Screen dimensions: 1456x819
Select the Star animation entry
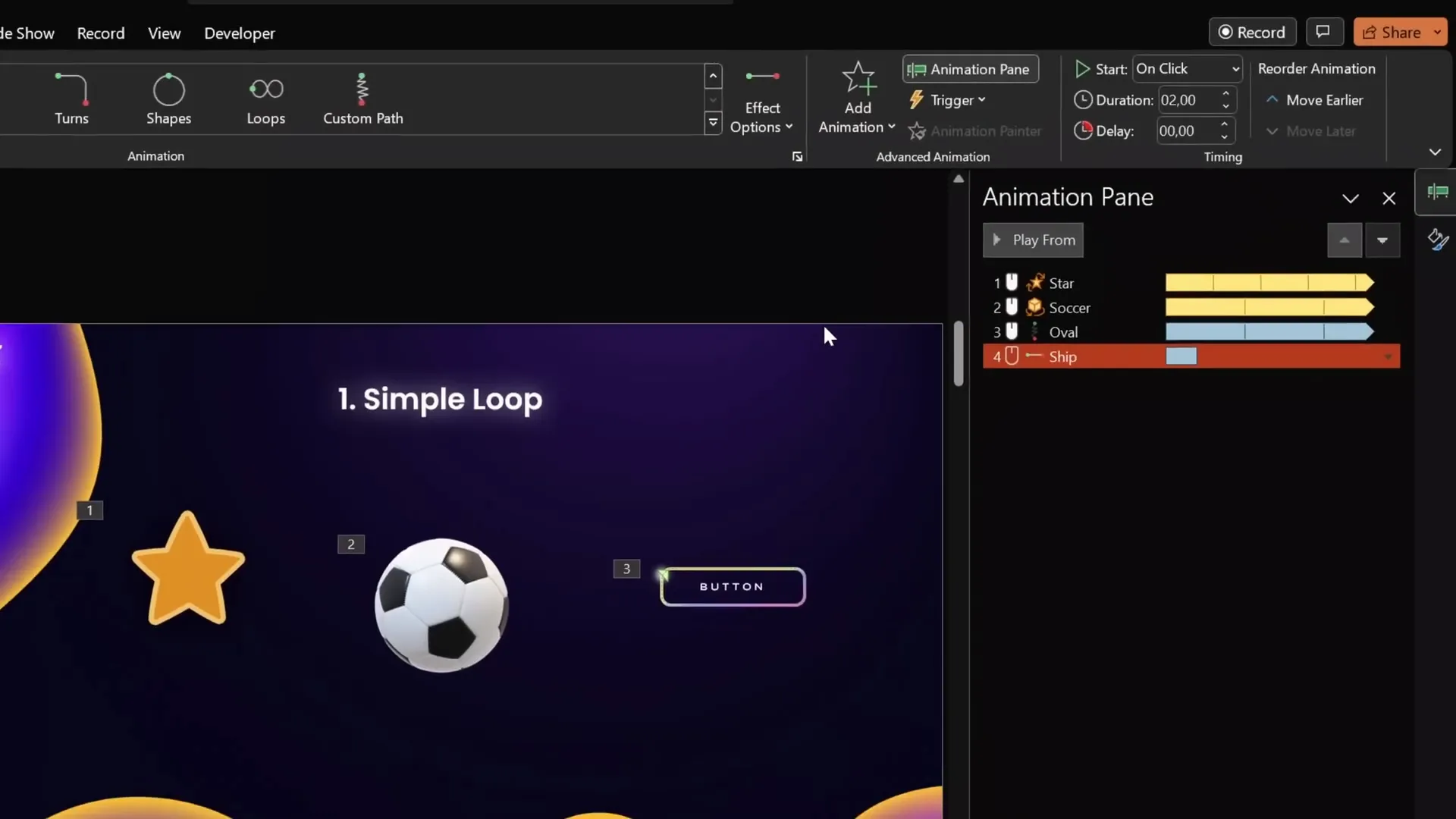[1191, 283]
